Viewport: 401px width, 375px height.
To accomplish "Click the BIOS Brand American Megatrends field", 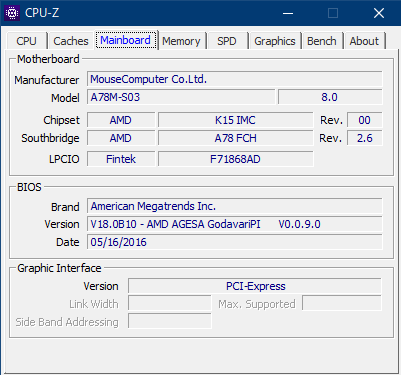I will (x=235, y=206).
